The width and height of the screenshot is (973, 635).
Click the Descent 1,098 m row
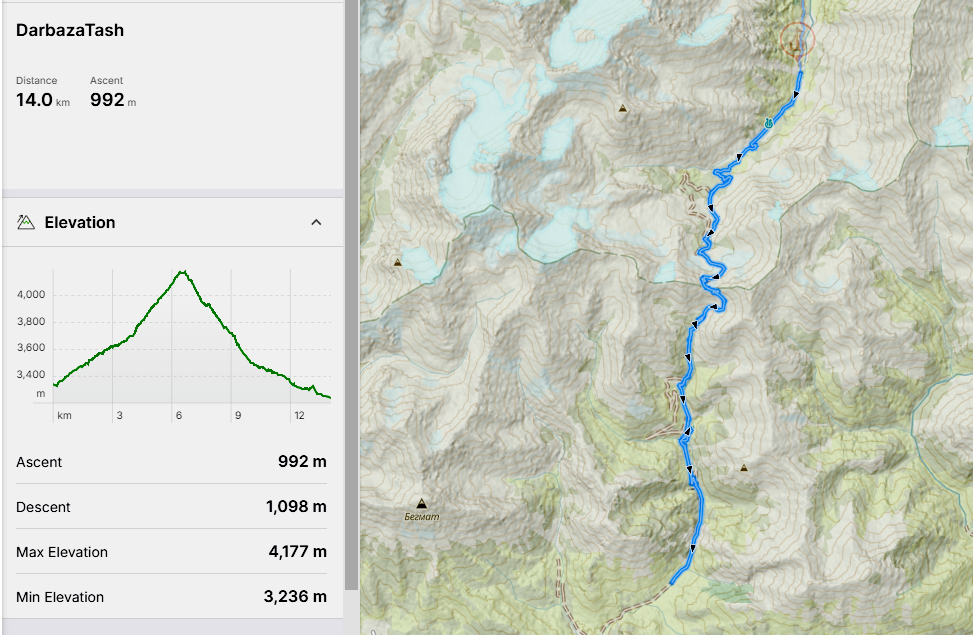pyautogui.click(x=172, y=507)
